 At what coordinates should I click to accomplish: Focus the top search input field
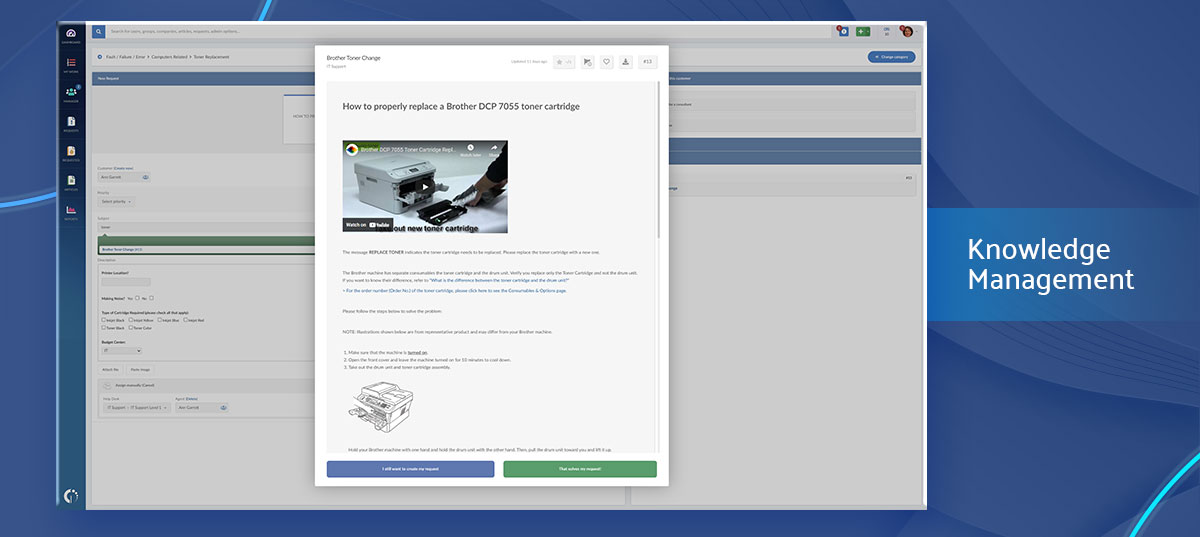coord(468,32)
